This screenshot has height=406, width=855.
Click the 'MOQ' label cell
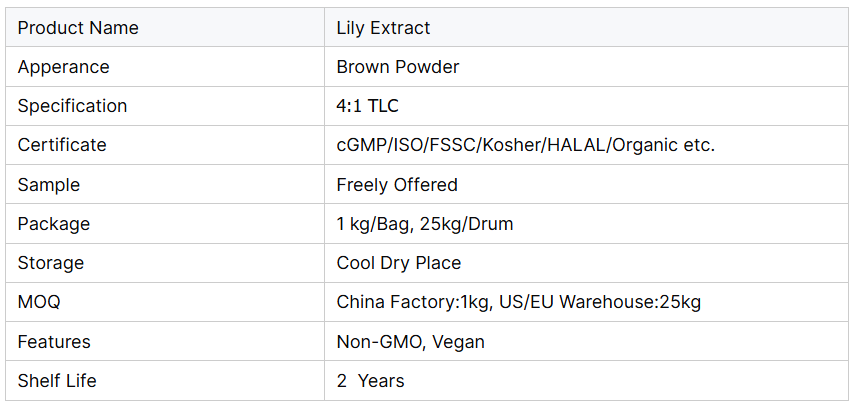pyautogui.click(x=38, y=302)
